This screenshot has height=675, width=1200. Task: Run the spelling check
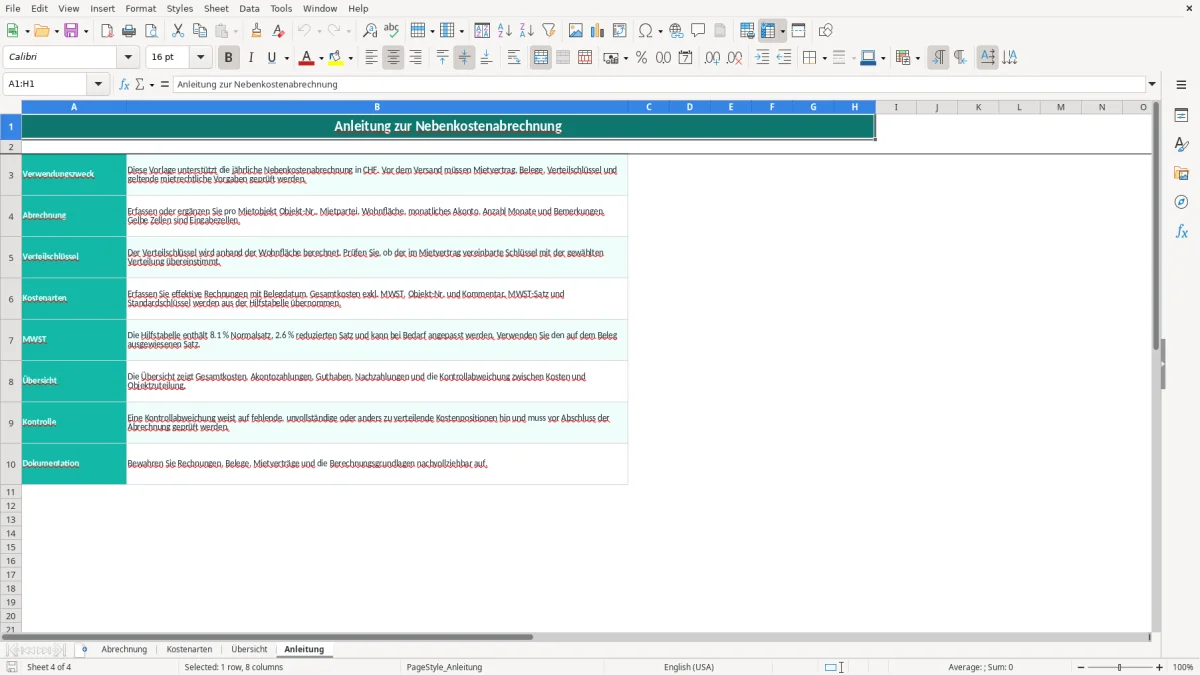(x=392, y=31)
